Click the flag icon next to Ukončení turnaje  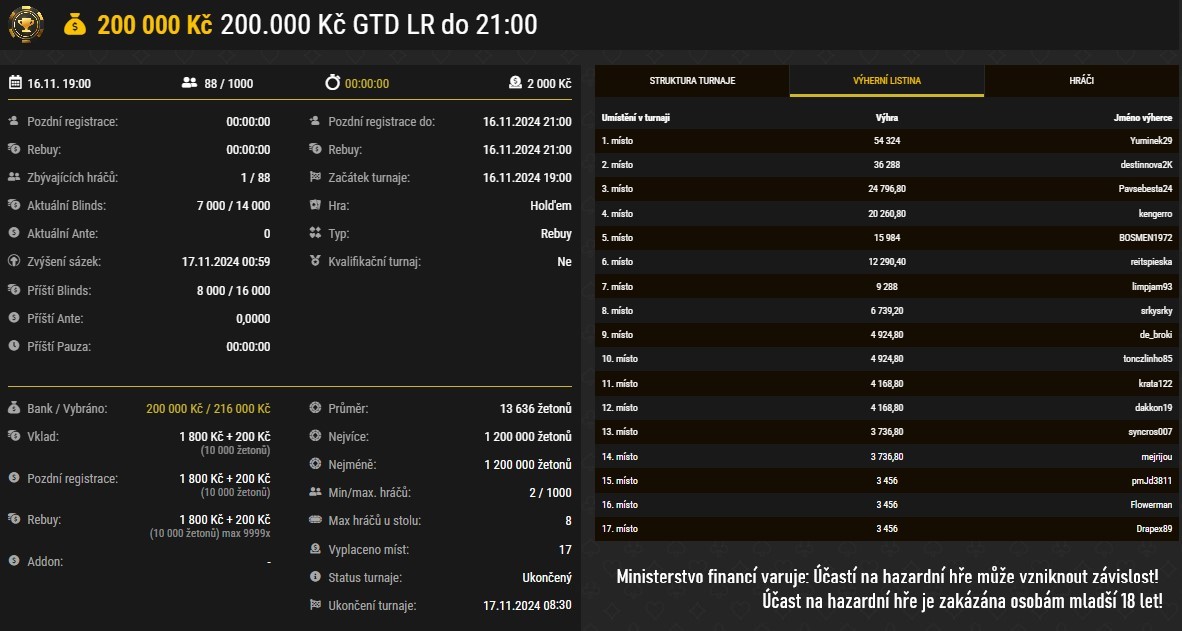point(317,604)
